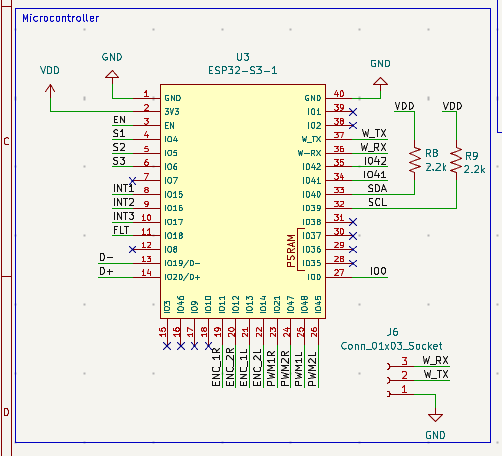The image size is (502, 456).
Task: Select the GND symbol wired to pin 40
Action: [x=380, y=81]
